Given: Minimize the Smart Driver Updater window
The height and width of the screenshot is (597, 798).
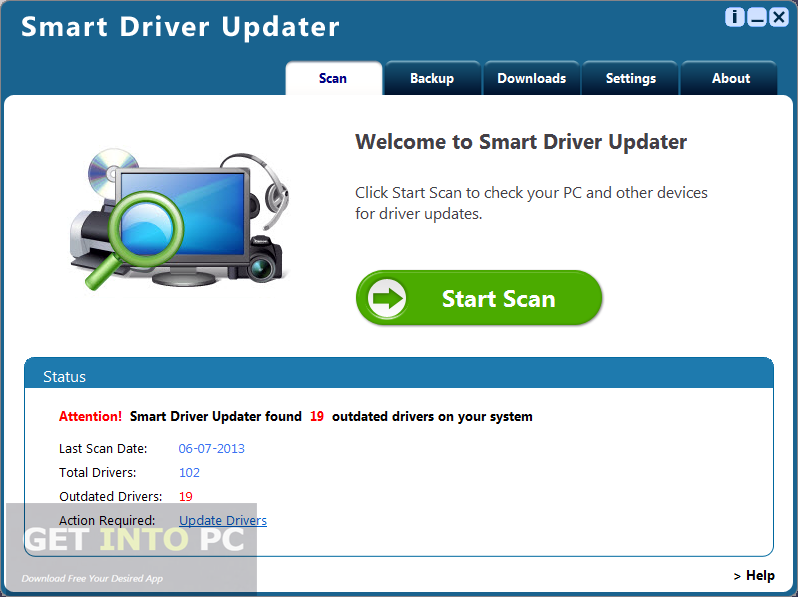Looking at the screenshot, I should pos(757,17).
